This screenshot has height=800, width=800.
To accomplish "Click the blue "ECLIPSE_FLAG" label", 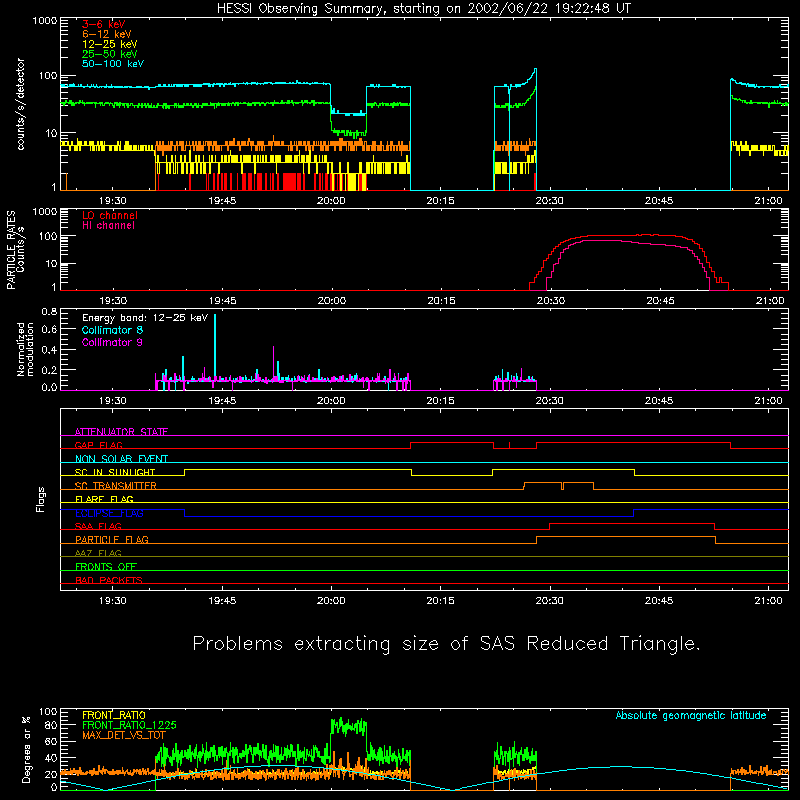I will (x=109, y=513).
